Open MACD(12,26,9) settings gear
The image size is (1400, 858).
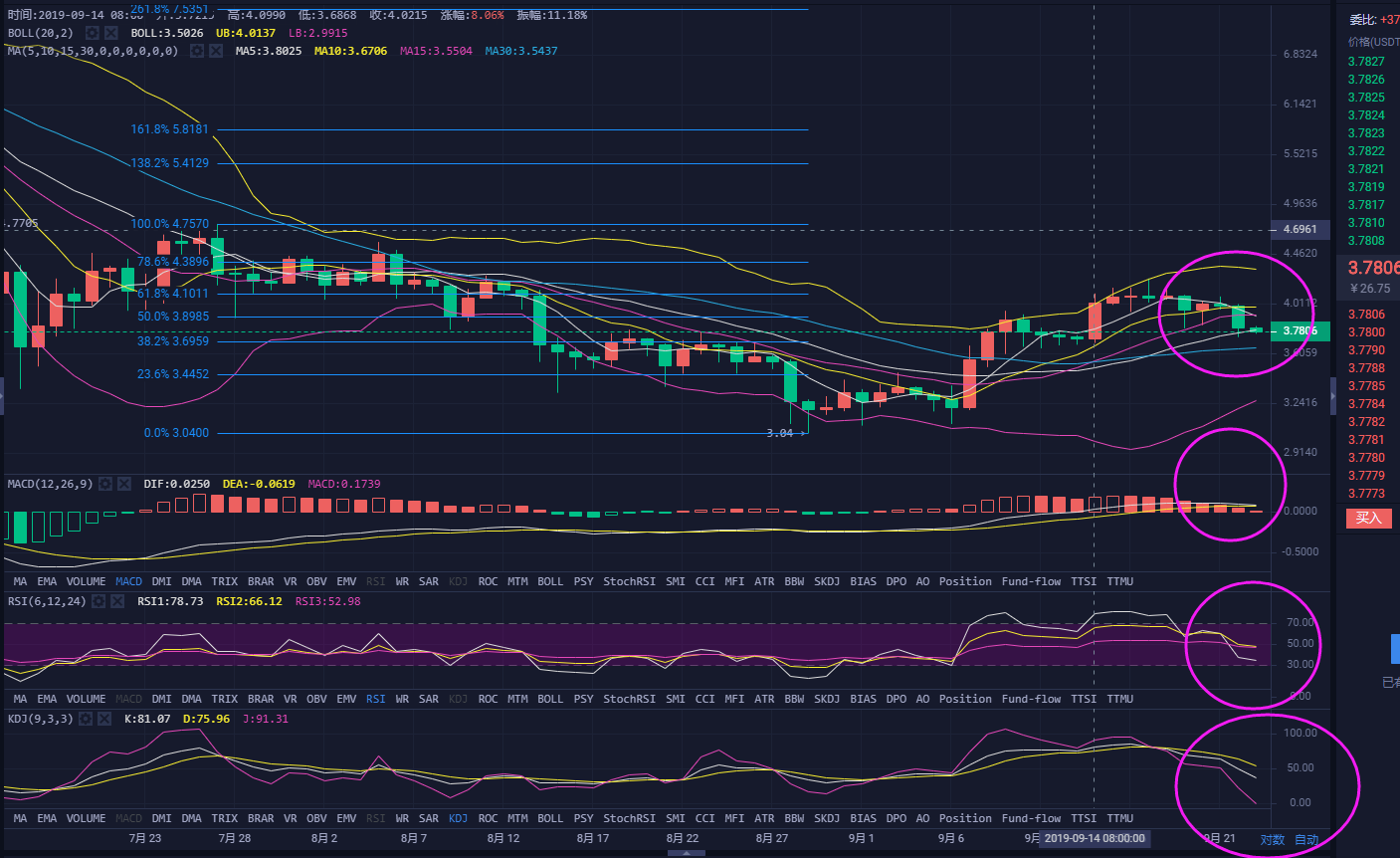tap(105, 484)
